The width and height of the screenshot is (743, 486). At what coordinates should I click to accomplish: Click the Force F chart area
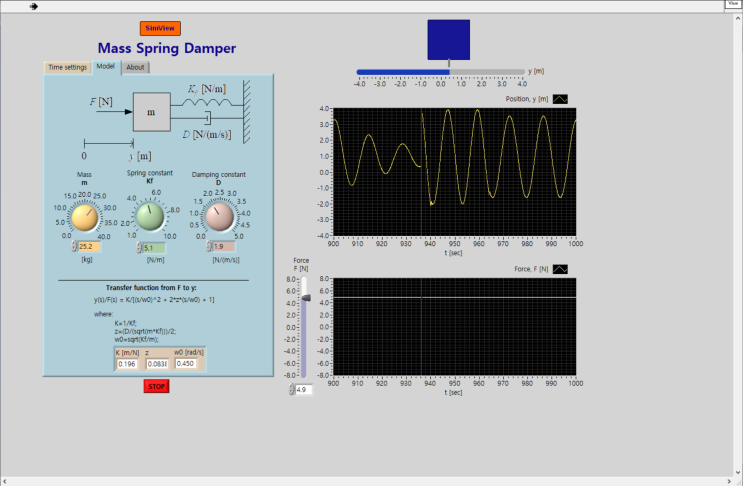[455, 327]
